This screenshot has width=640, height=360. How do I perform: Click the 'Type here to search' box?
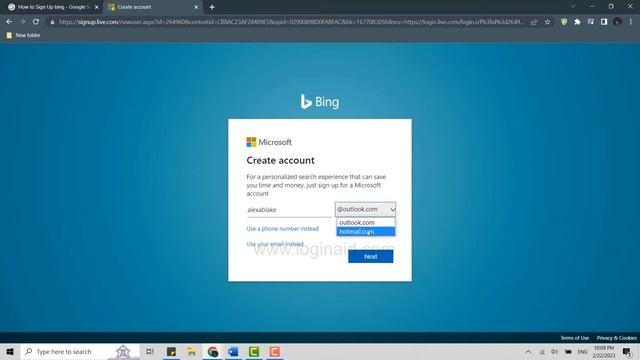(80, 351)
